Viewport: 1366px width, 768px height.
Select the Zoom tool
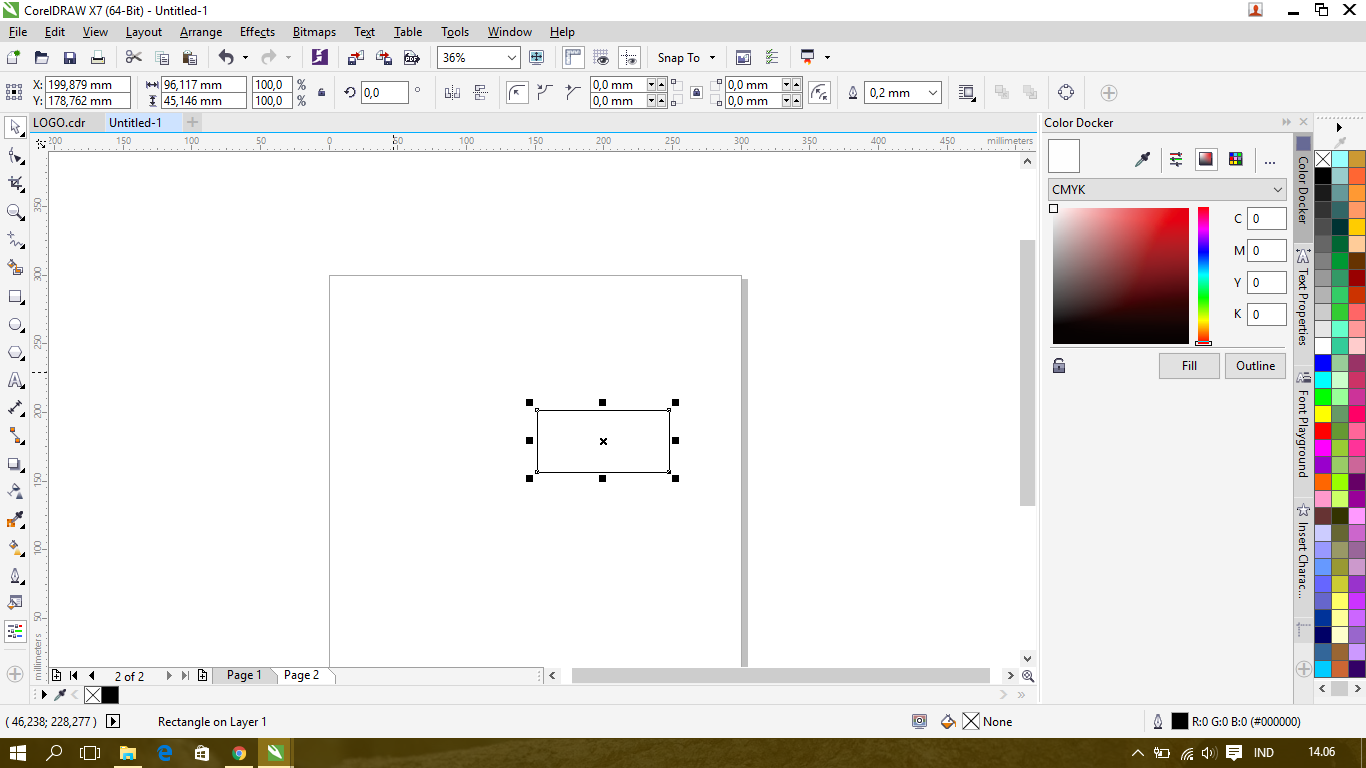click(x=14, y=211)
